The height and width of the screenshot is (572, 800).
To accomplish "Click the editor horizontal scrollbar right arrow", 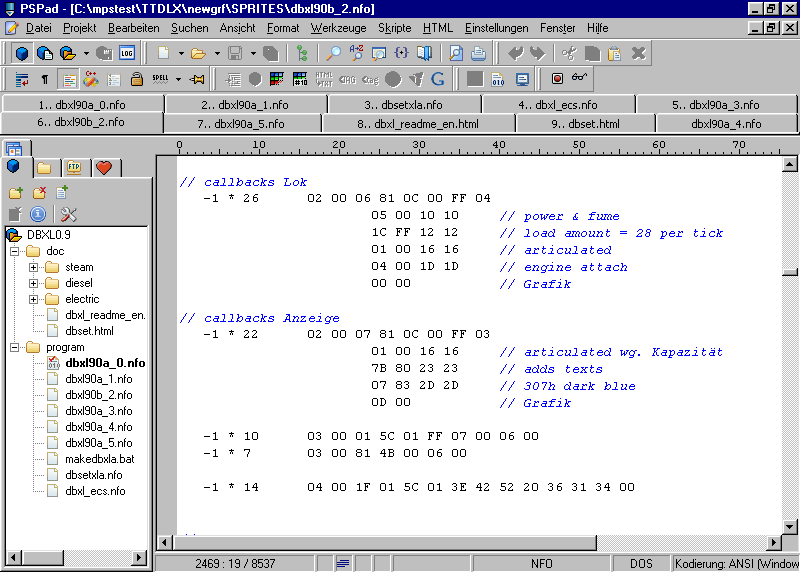I will coord(773,542).
